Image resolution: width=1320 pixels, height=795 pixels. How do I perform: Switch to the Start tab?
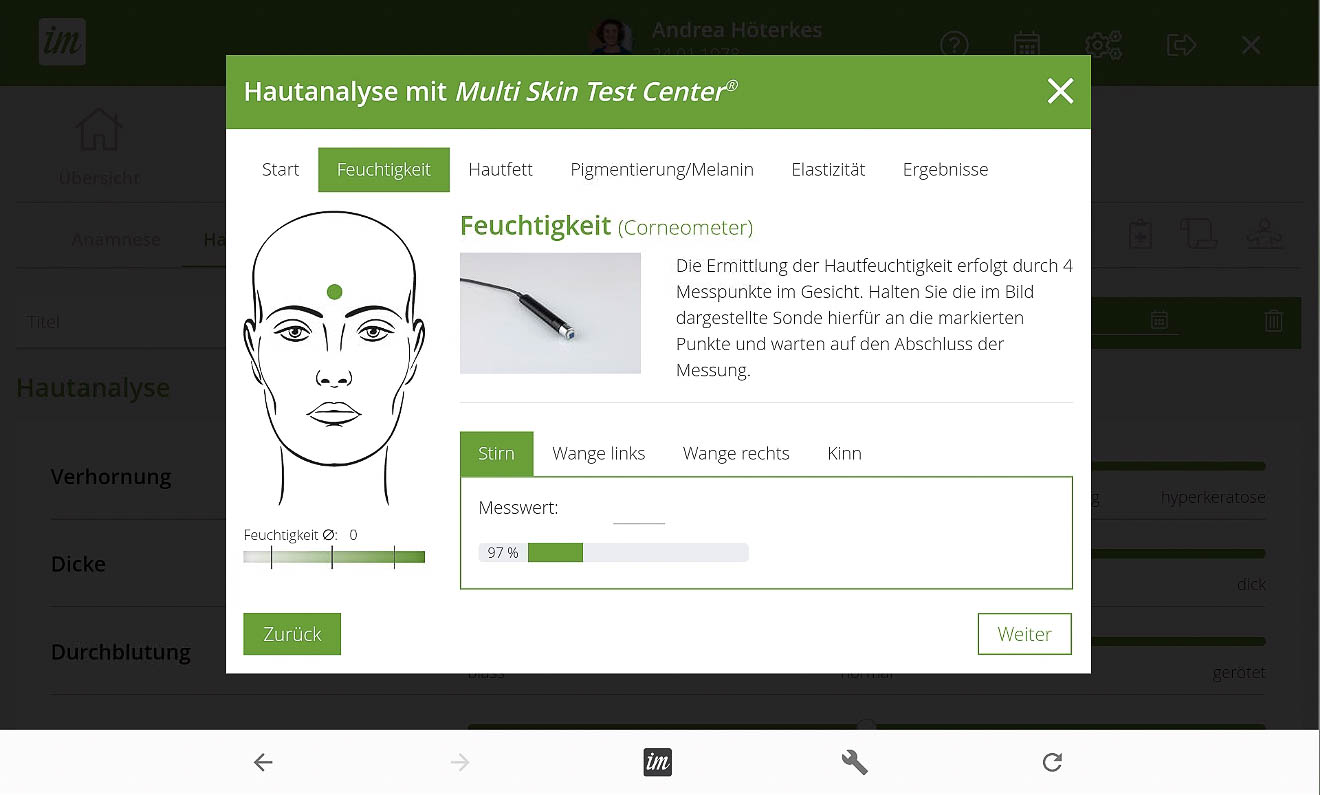pyautogui.click(x=280, y=170)
